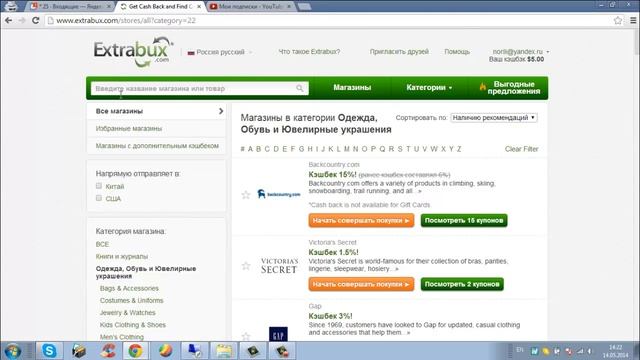Favorite Gap with the star icon

point(246,336)
